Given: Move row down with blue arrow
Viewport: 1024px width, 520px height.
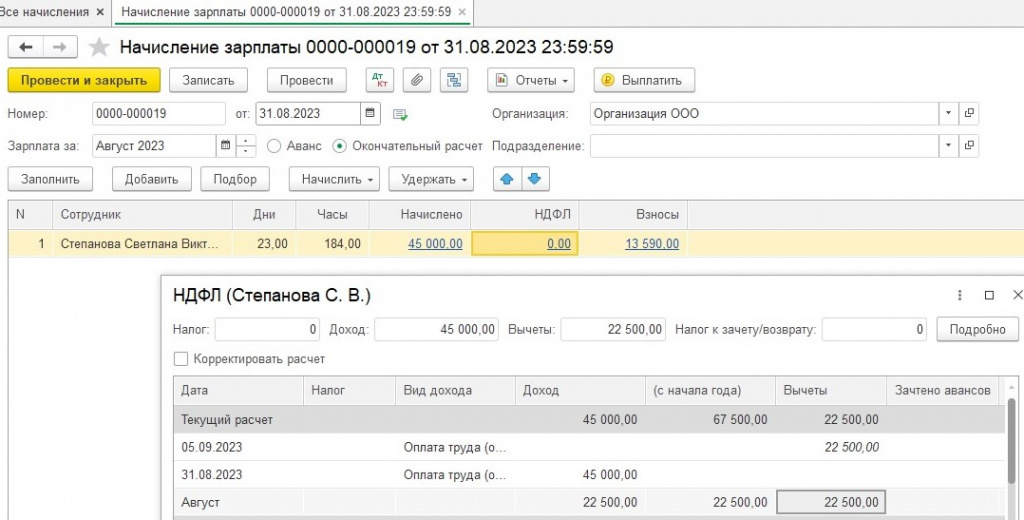Looking at the screenshot, I should (x=535, y=179).
